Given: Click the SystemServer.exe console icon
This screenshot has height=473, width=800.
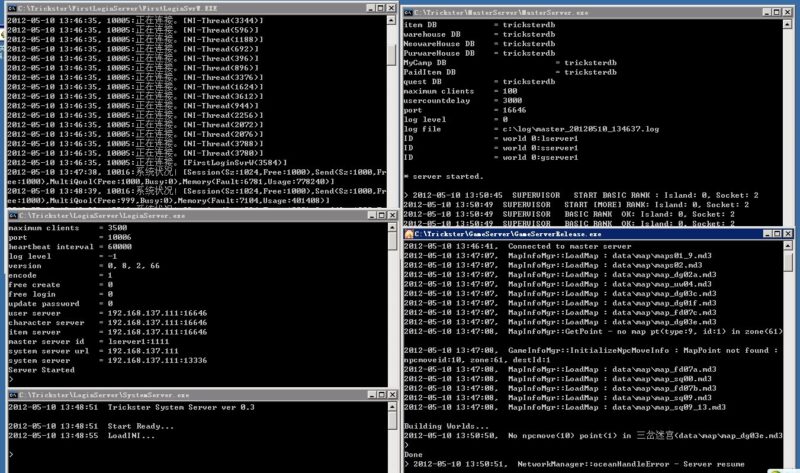Looking at the screenshot, I should click(x=11, y=396).
